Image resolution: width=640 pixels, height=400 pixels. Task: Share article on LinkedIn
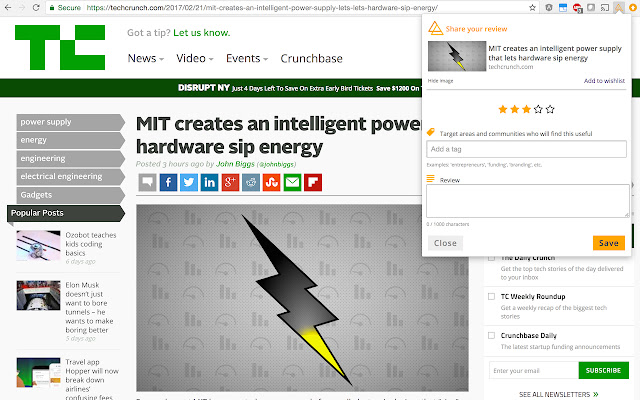[209, 182]
